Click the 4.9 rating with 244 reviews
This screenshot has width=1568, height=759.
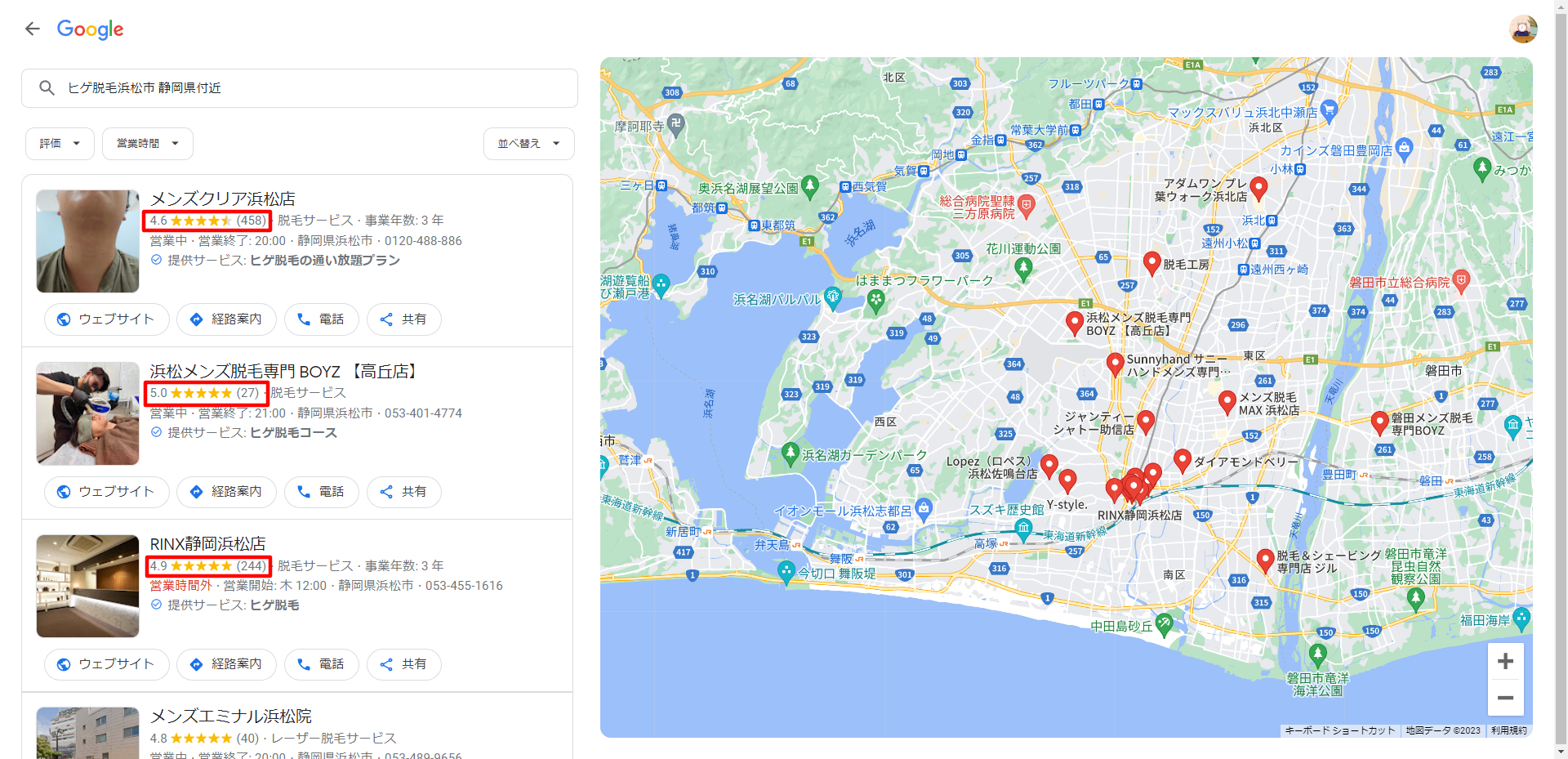pyautogui.click(x=208, y=565)
